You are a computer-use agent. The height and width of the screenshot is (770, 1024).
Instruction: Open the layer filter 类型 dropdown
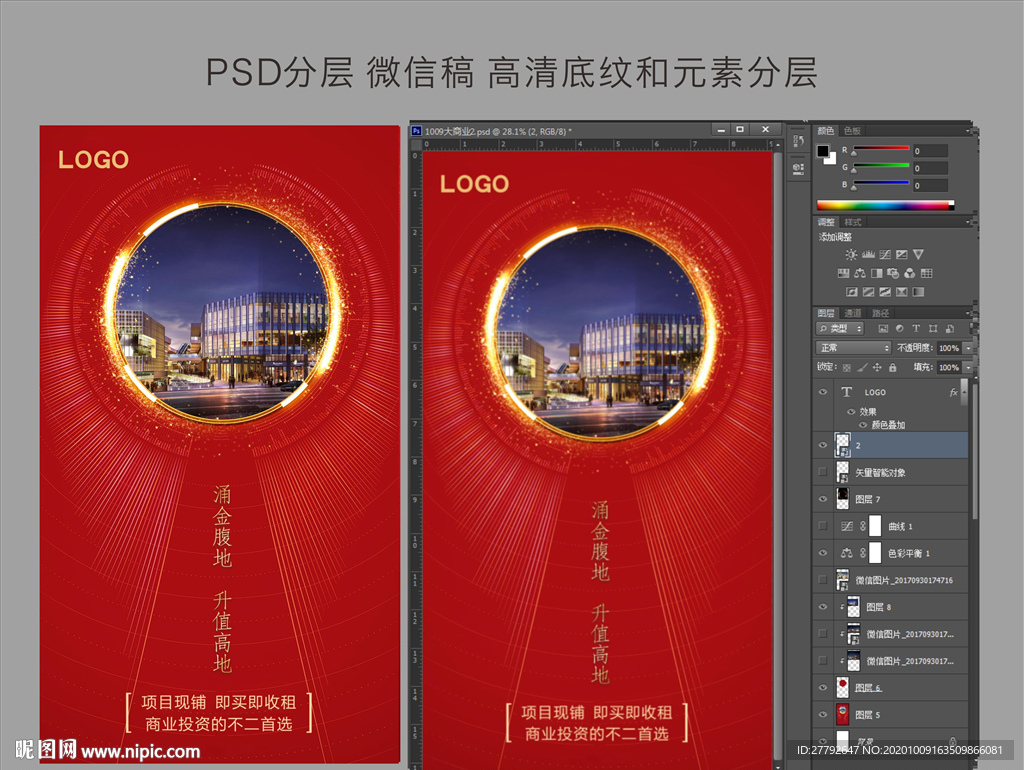click(x=840, y=329)
